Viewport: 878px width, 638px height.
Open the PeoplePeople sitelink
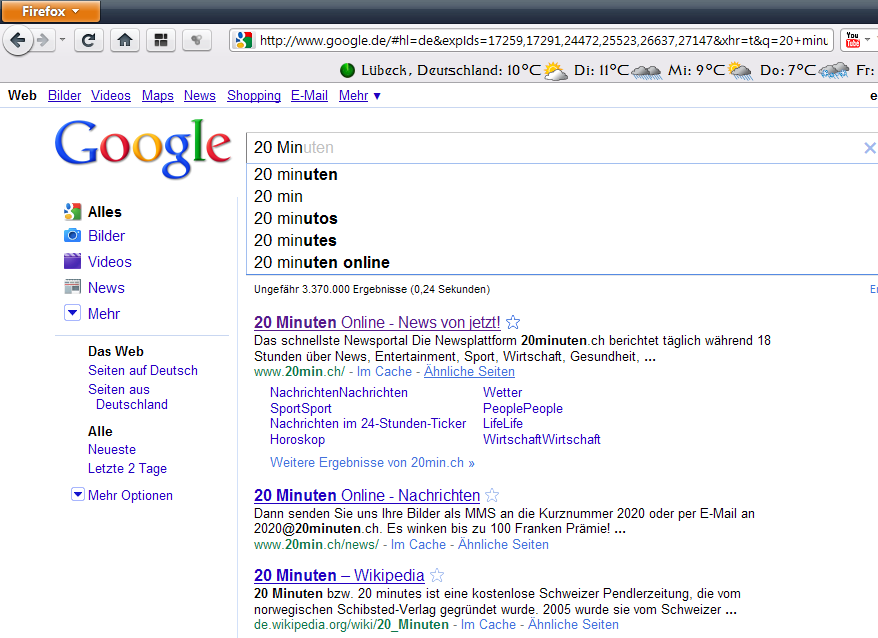point(523,408)
